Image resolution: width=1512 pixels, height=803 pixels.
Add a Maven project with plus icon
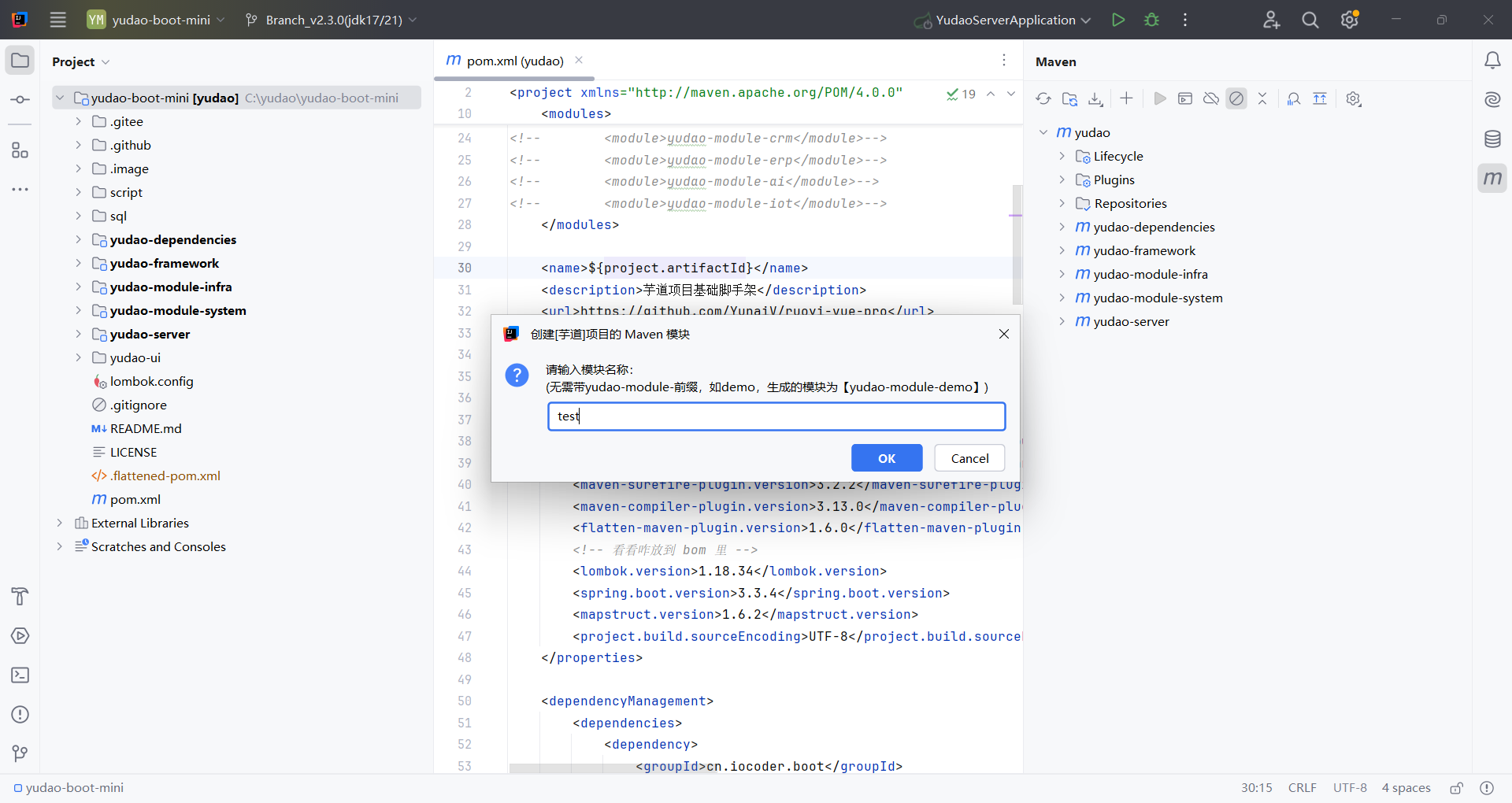(x=1126, y=98)
